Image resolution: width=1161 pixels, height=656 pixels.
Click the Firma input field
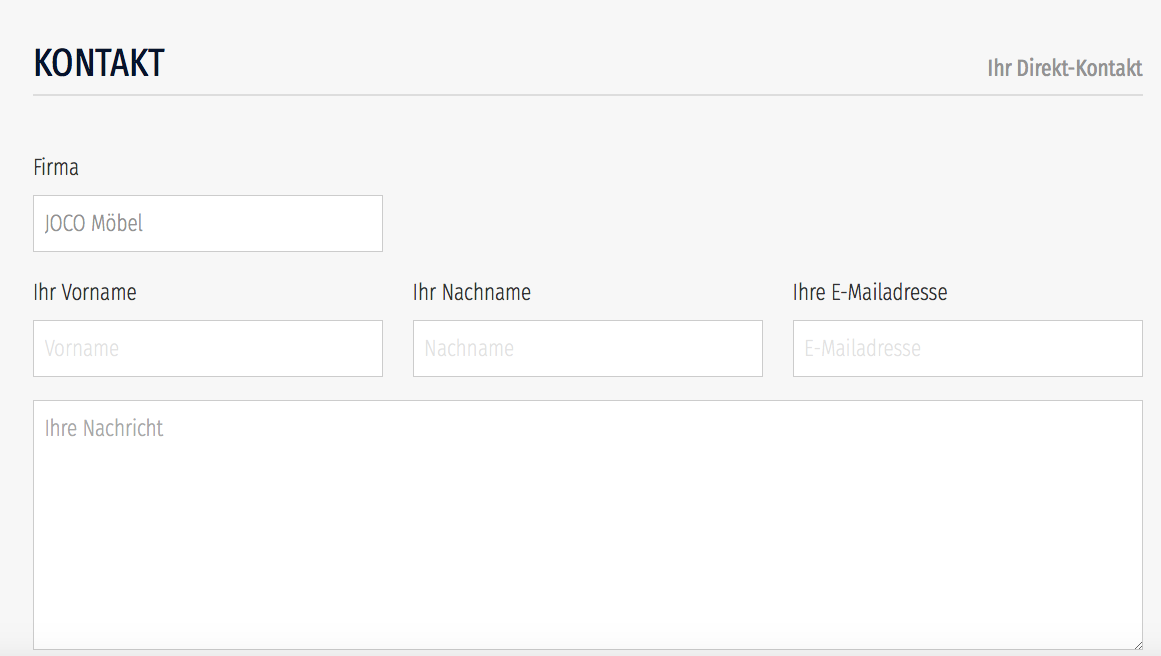pos(207,223)
